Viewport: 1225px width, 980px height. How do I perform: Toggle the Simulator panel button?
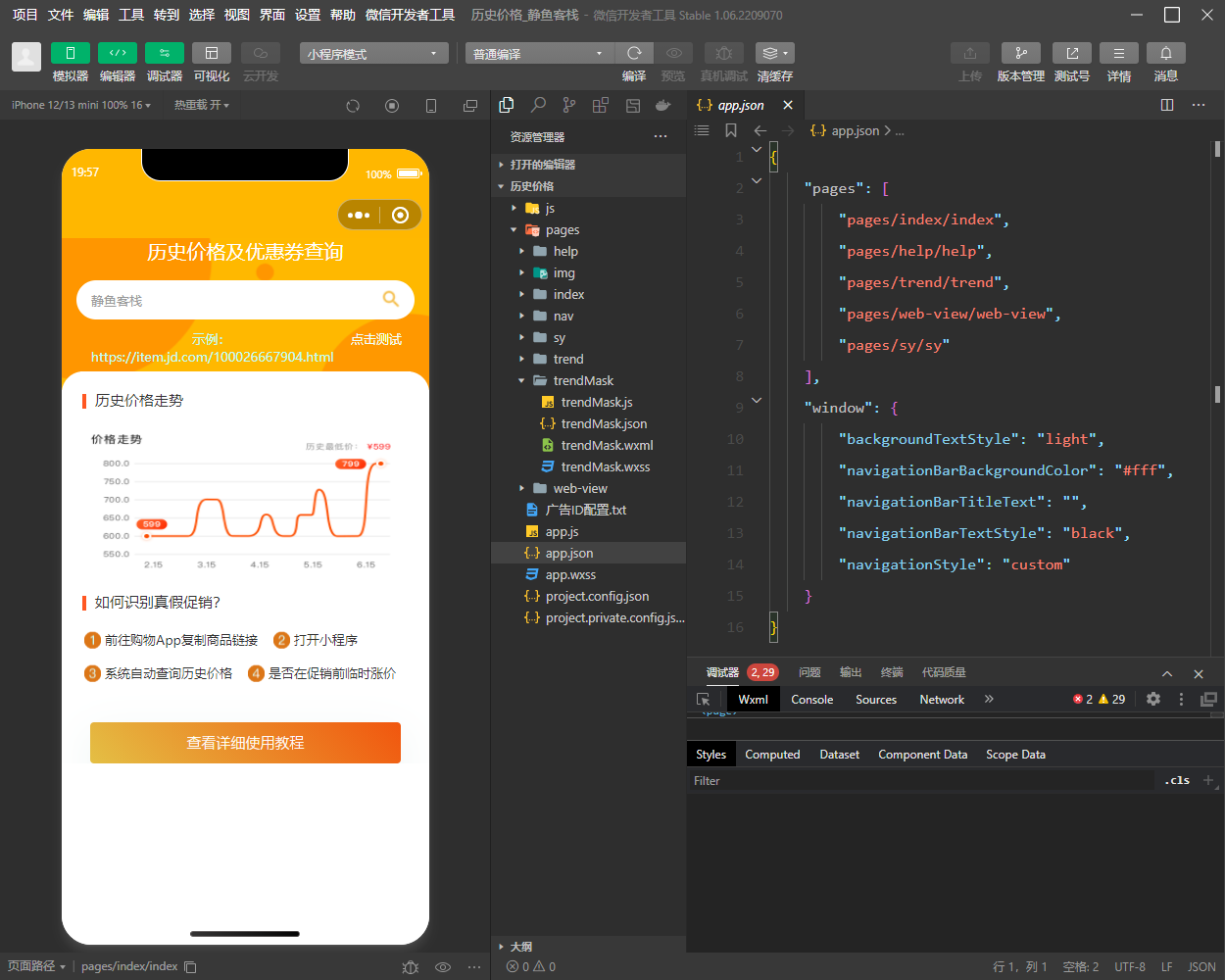coord(71,53)
